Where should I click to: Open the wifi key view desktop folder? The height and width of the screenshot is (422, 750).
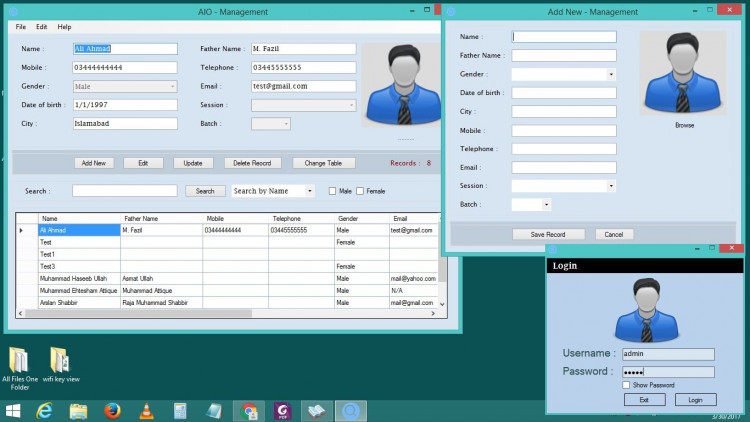point(61,365)
